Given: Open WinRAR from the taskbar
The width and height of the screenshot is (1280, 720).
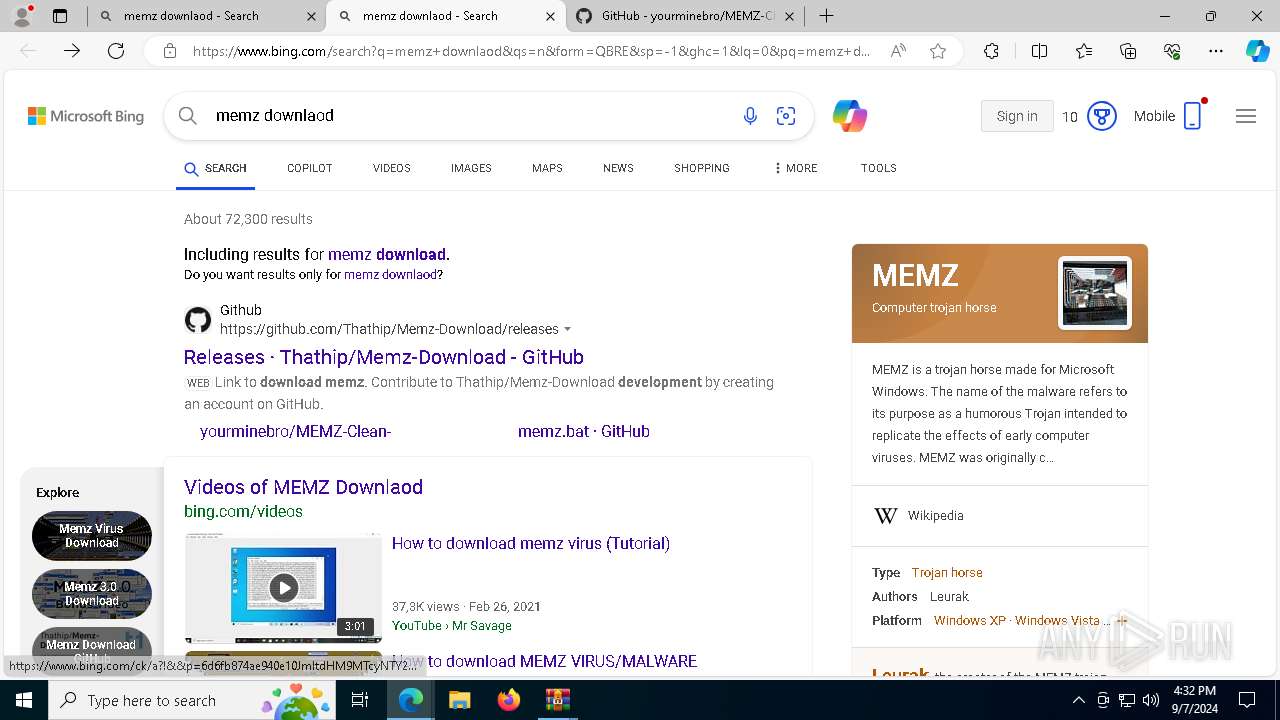Looking at the screenshot, I should click(557, 700).
